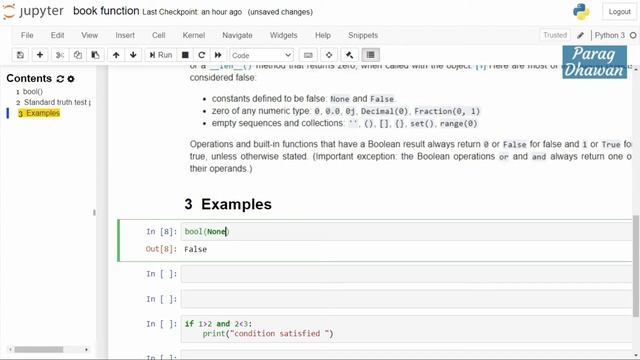This screenshot has width=640, height=360.
Task: Click the sidebar scrollbar right arrow
Action: pos(86,350)
